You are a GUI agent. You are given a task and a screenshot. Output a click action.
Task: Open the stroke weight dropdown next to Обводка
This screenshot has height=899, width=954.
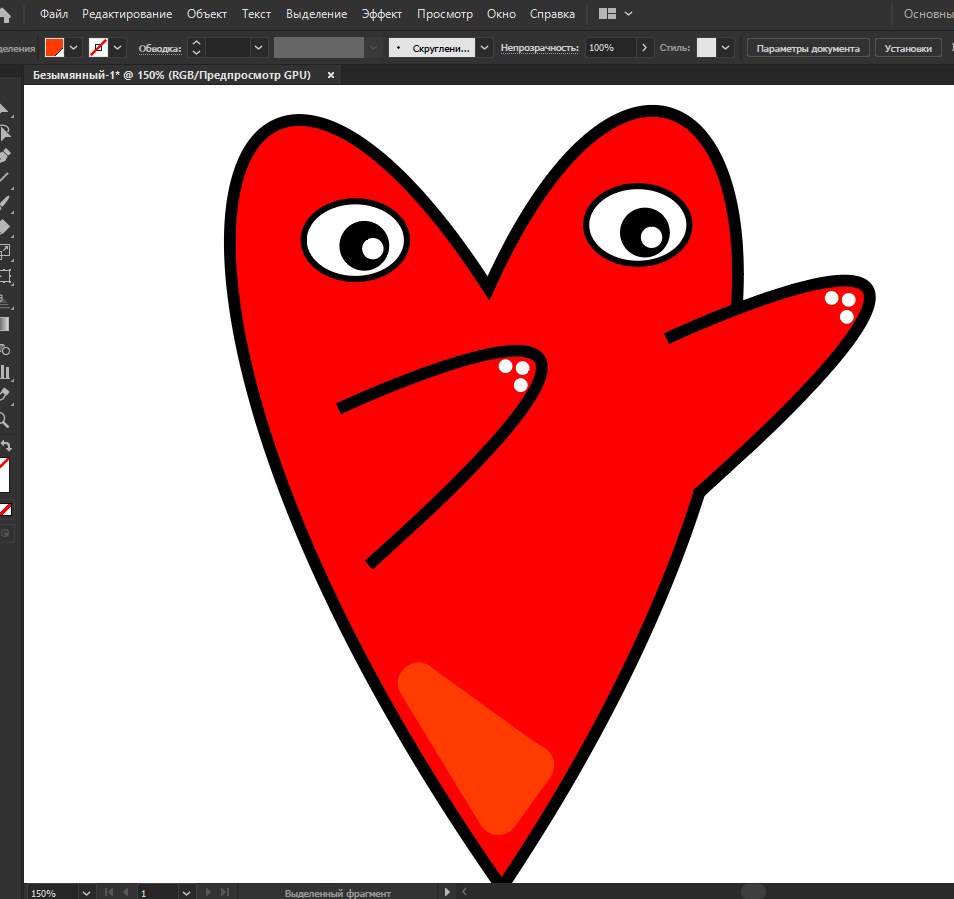point(258,47)
